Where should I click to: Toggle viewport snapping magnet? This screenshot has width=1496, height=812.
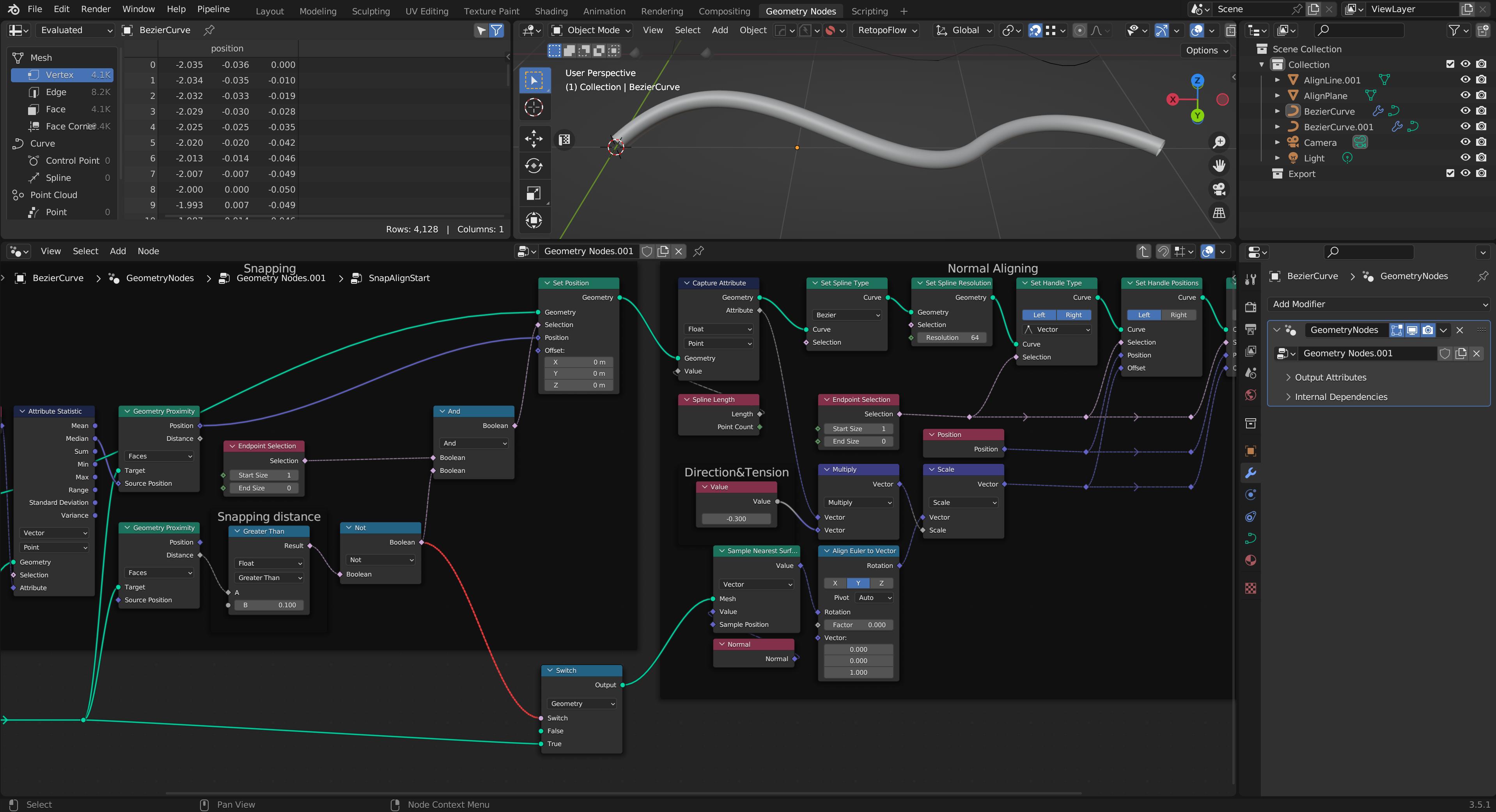tap(1035, 30)
